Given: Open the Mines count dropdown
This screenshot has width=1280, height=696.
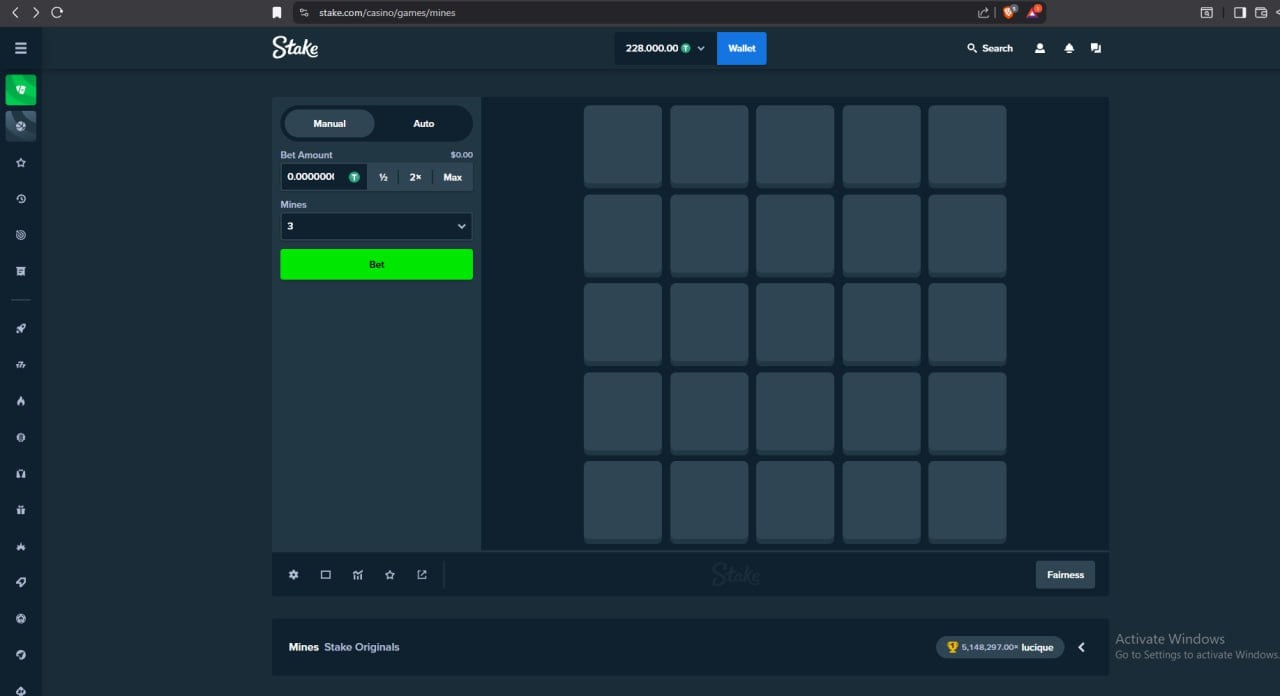Looking at the screenshot, I should pyautogui.click(x=376, y=226).
